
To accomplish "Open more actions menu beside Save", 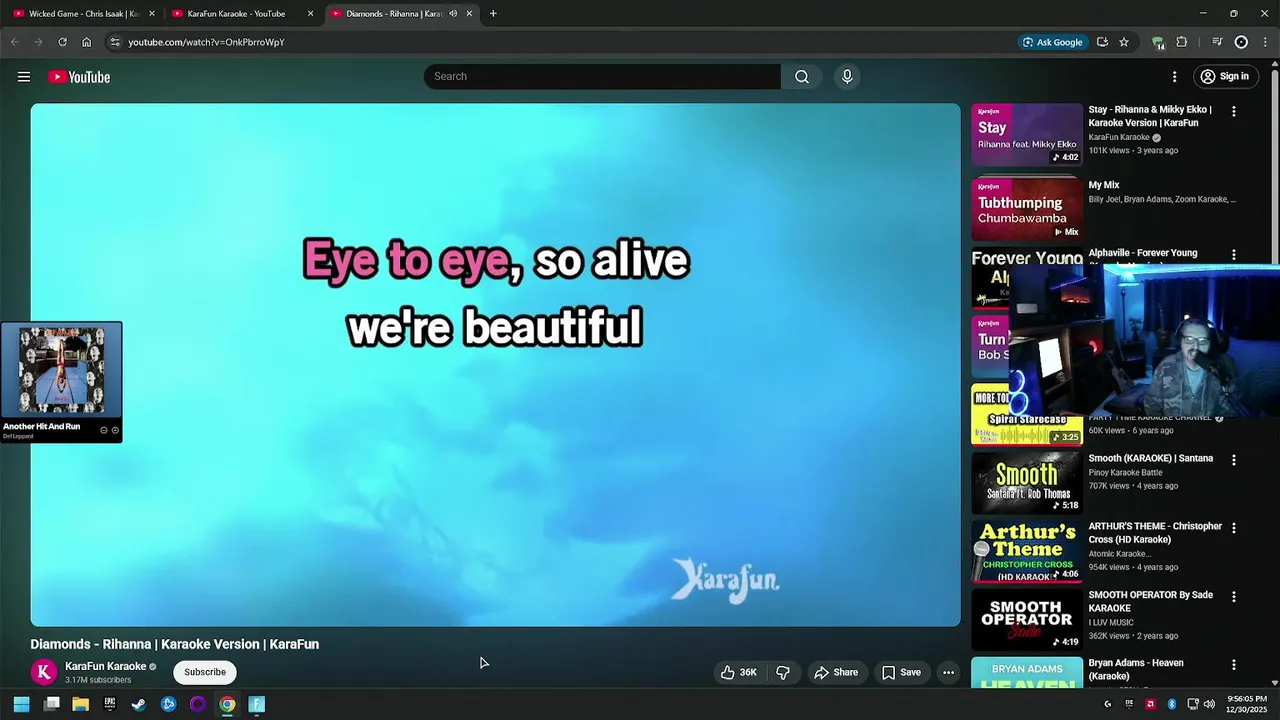I will pyautogui.click(x=949, y=672).
